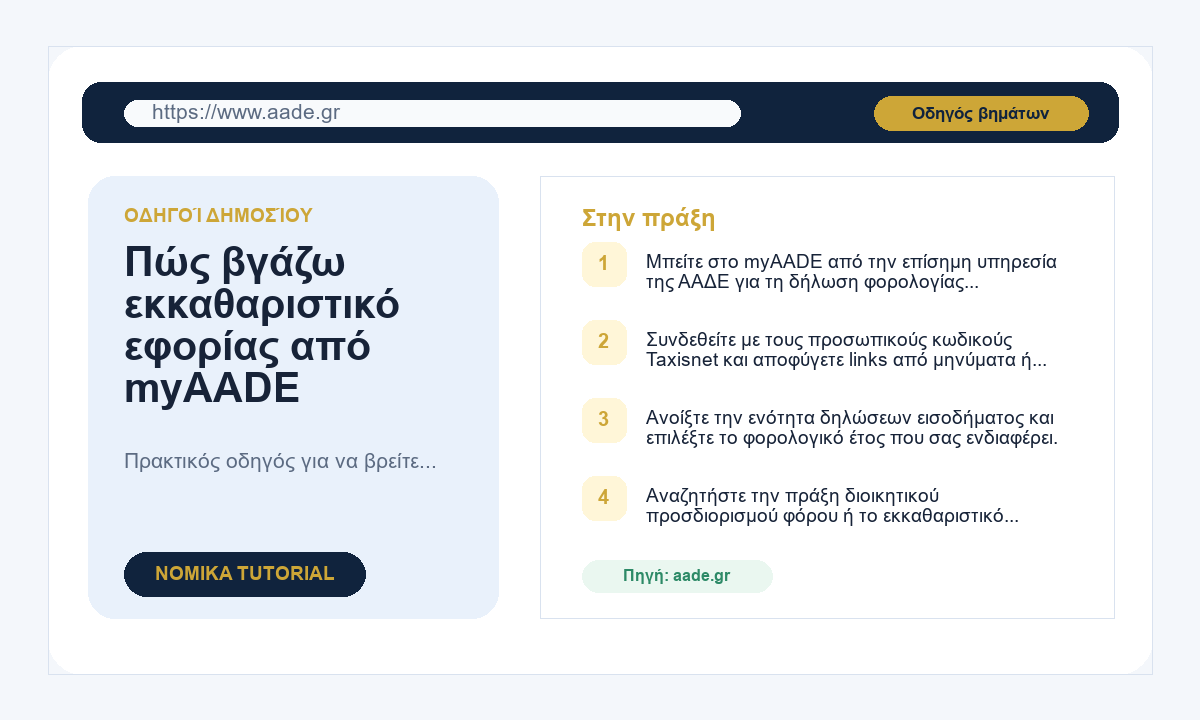Open the Πηγή: aade.gr source link
The width and height of the screenshot is (1200, 720).
click(677, 576)
